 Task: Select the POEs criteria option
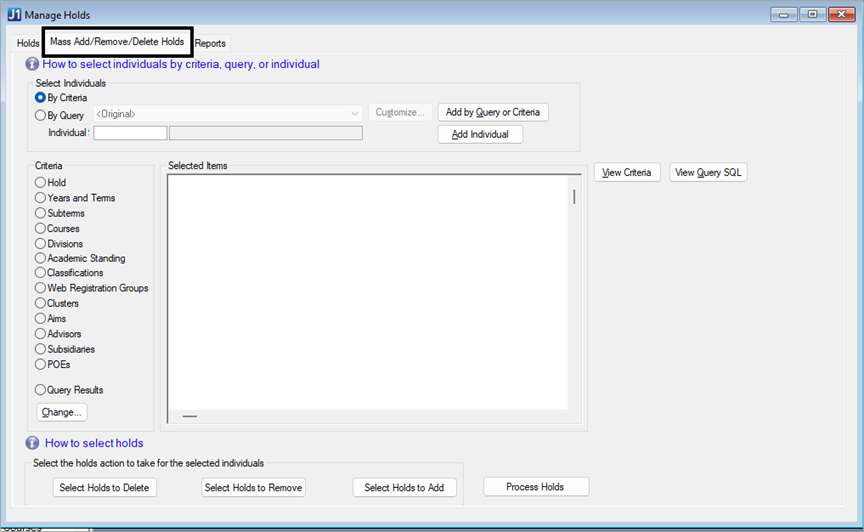click(x=40, y=364)
